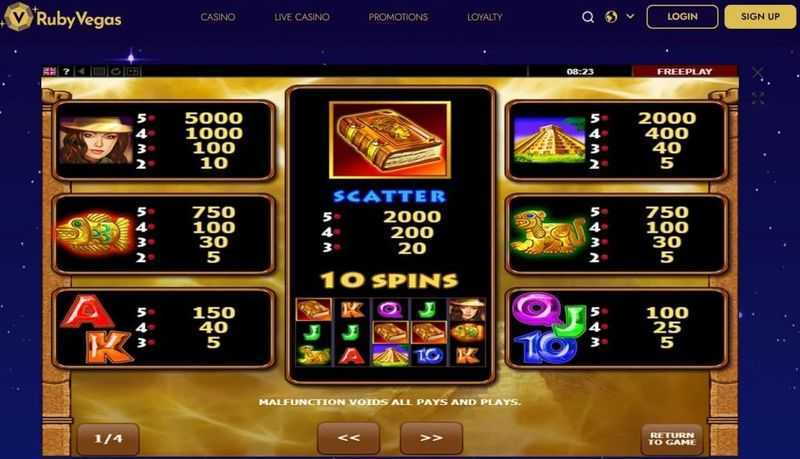The width and height of the screenshot is (800, 459).
Task: Click Return to Game button
Action: click(x=672, y=439)
